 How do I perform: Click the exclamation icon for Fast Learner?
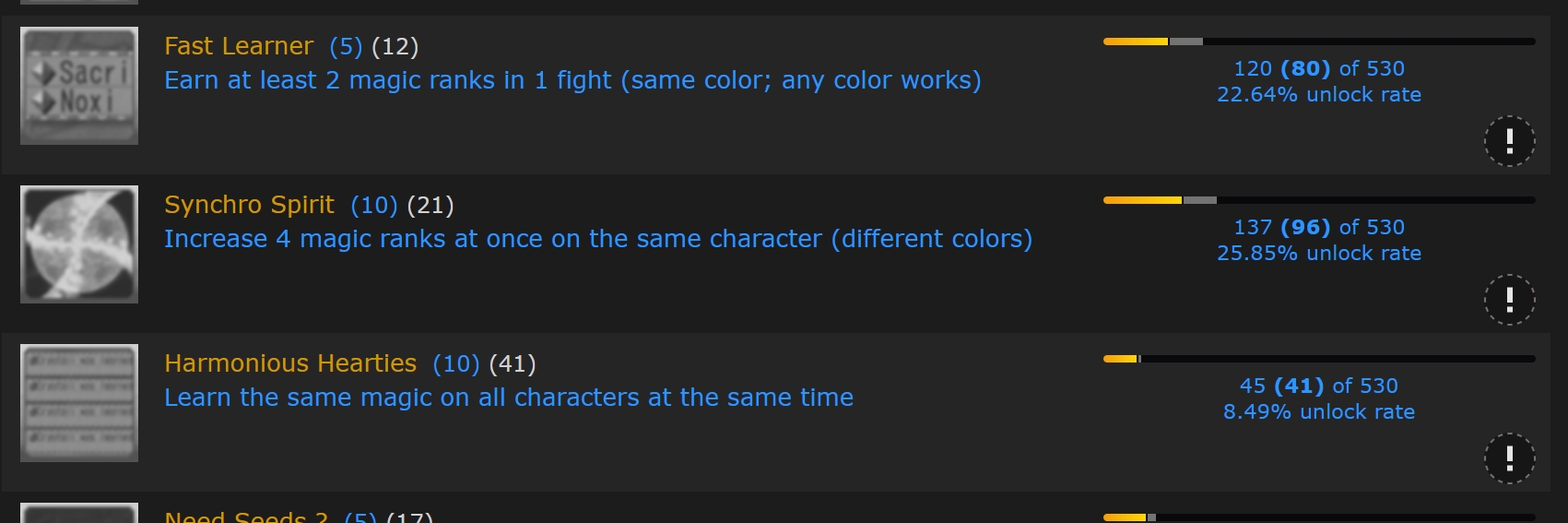pos(1509,141)
